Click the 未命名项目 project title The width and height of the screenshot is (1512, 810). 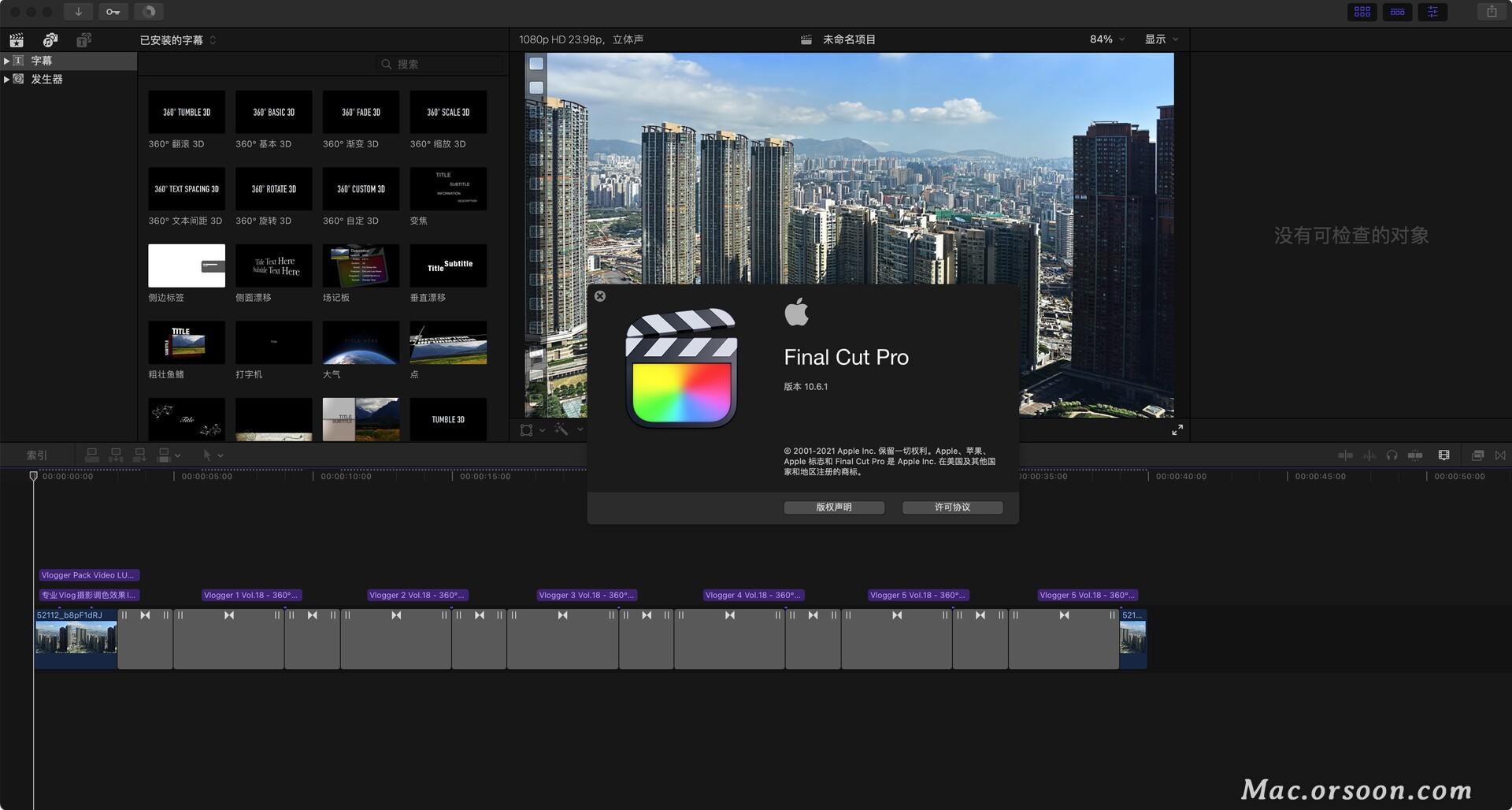coord(849,39)
